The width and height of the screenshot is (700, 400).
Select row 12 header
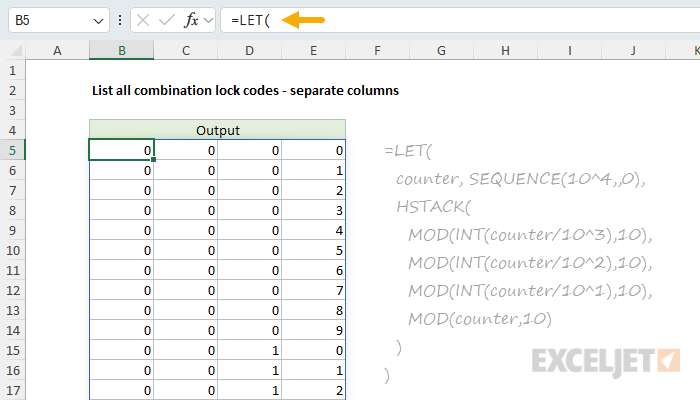(x=12, y=291)
